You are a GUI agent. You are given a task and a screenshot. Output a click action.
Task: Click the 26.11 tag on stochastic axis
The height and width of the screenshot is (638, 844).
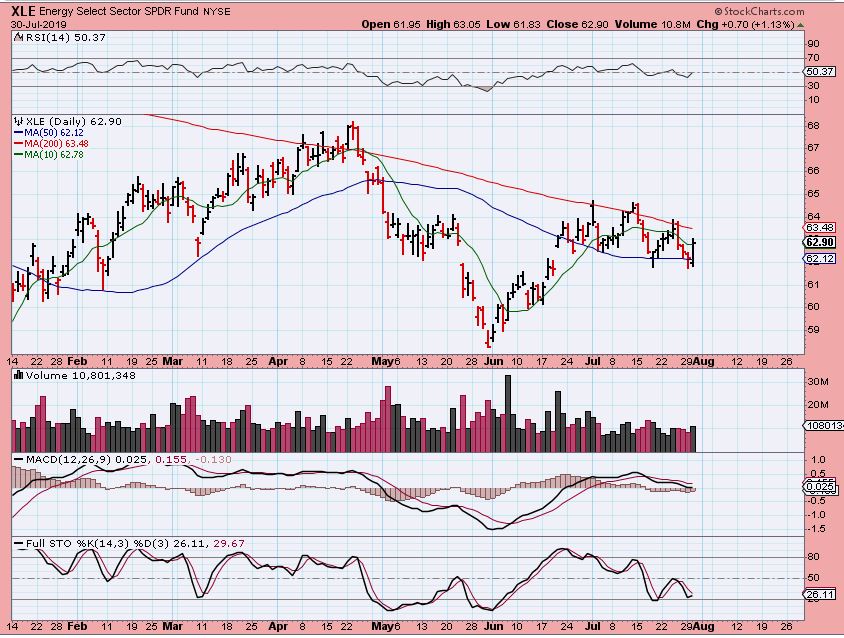pyautogui.click(x=820, y=595)
